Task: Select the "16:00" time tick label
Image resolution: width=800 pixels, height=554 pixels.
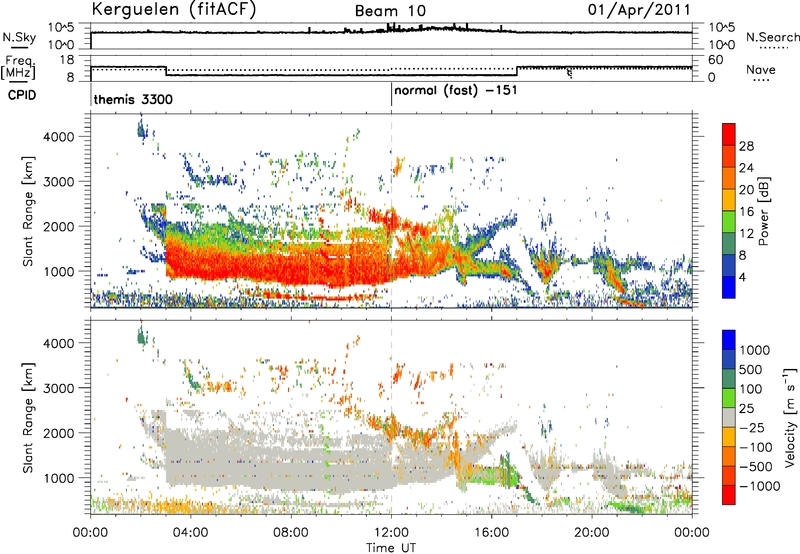Action: (x=491, y=533)
